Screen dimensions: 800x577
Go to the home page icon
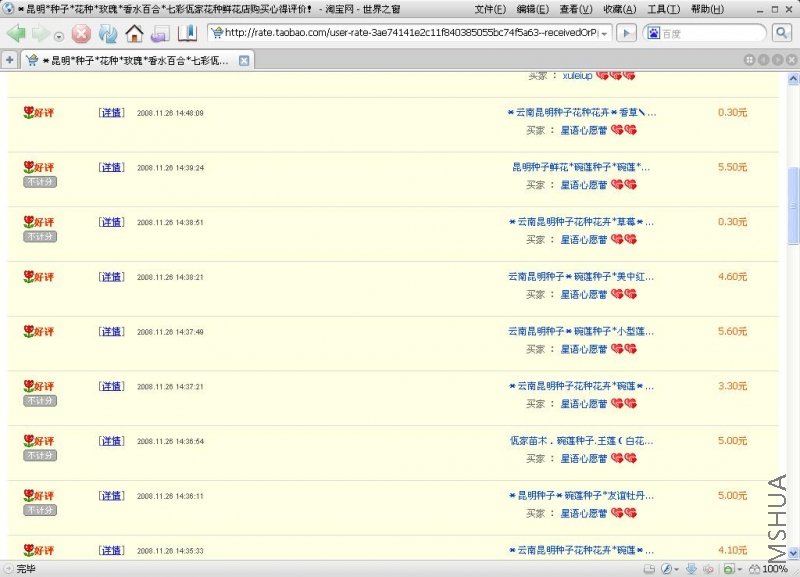tap(134, 34)
